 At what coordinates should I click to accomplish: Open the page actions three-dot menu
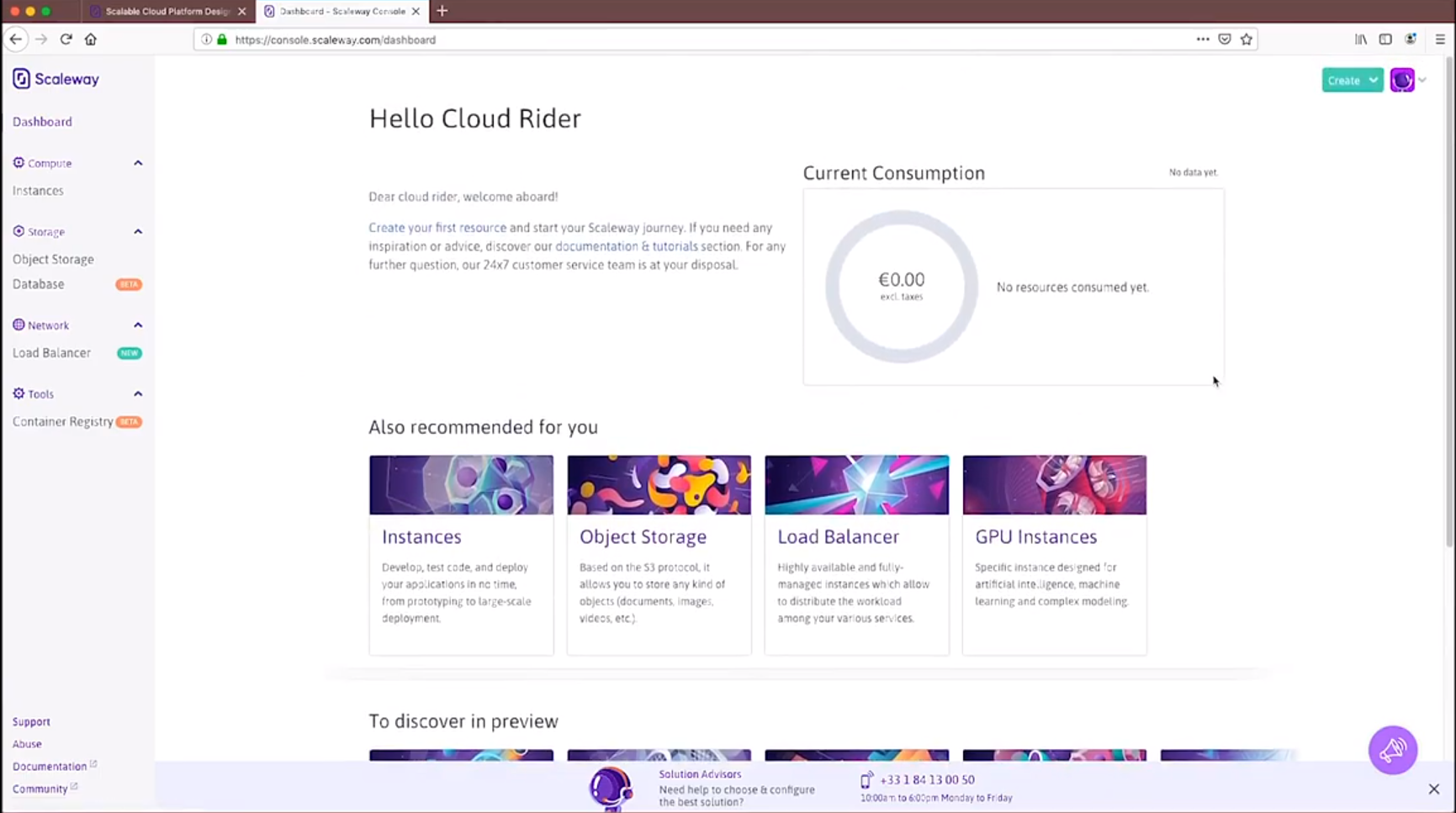1203,40
